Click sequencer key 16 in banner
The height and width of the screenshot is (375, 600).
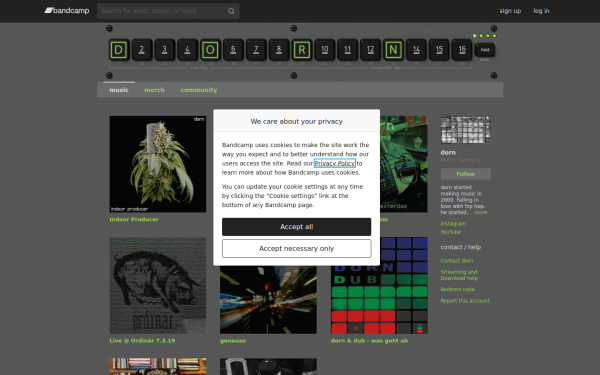pyautogui.click(x=462, y=50)
